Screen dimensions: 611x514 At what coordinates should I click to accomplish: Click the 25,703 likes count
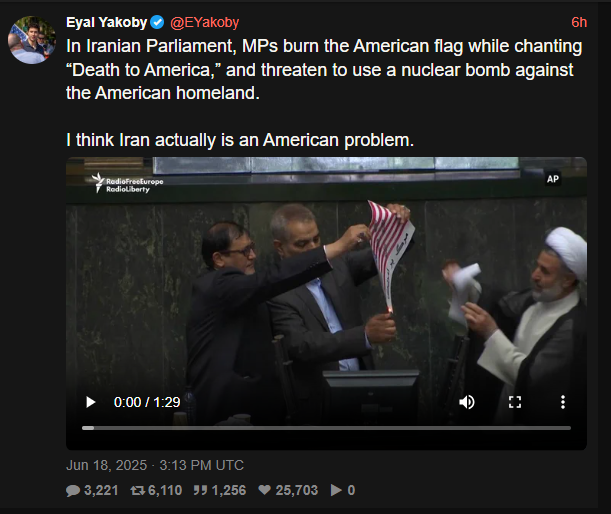point(297,490)
